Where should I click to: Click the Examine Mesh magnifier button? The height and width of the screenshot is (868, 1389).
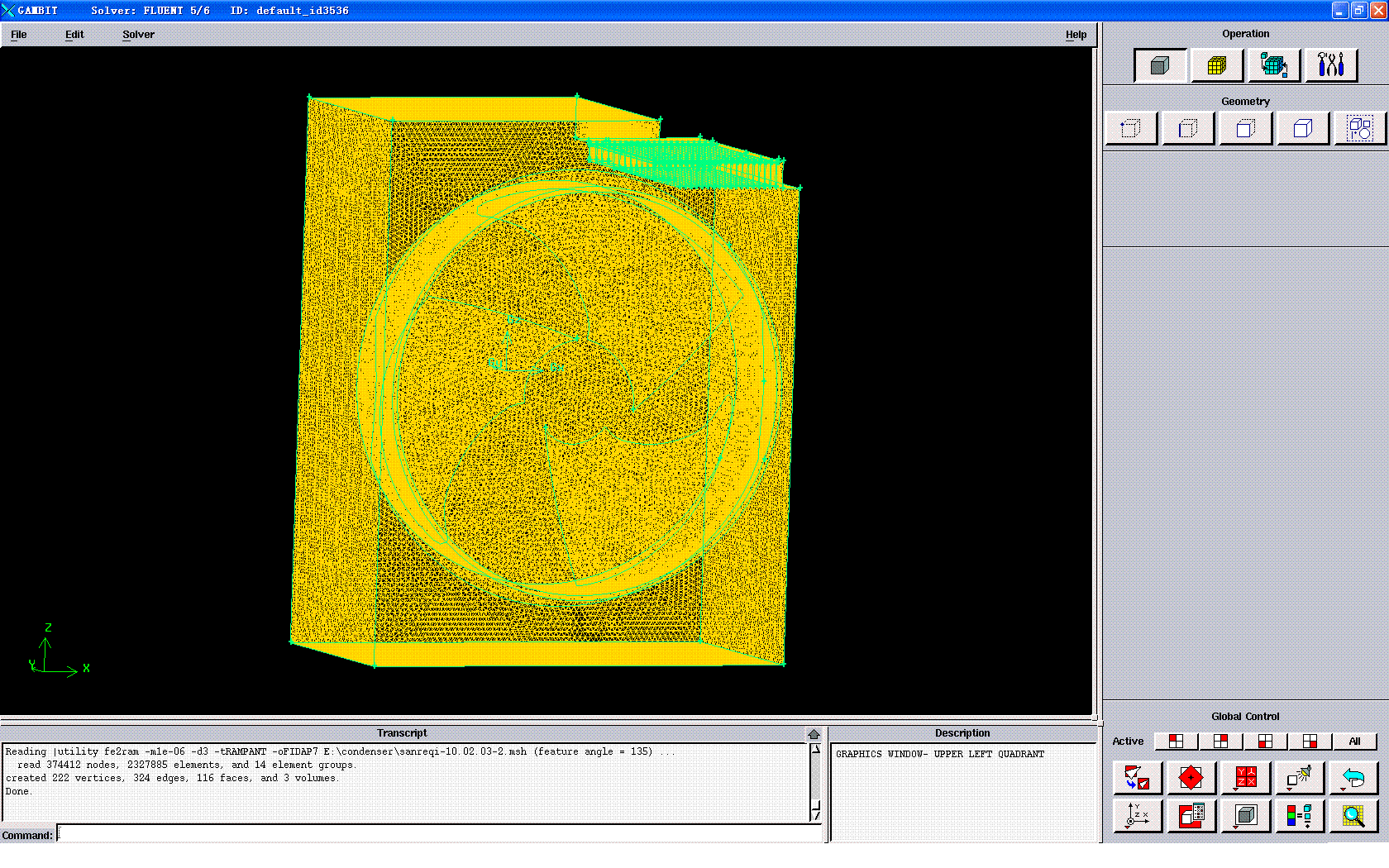[x=1353, y=816]
